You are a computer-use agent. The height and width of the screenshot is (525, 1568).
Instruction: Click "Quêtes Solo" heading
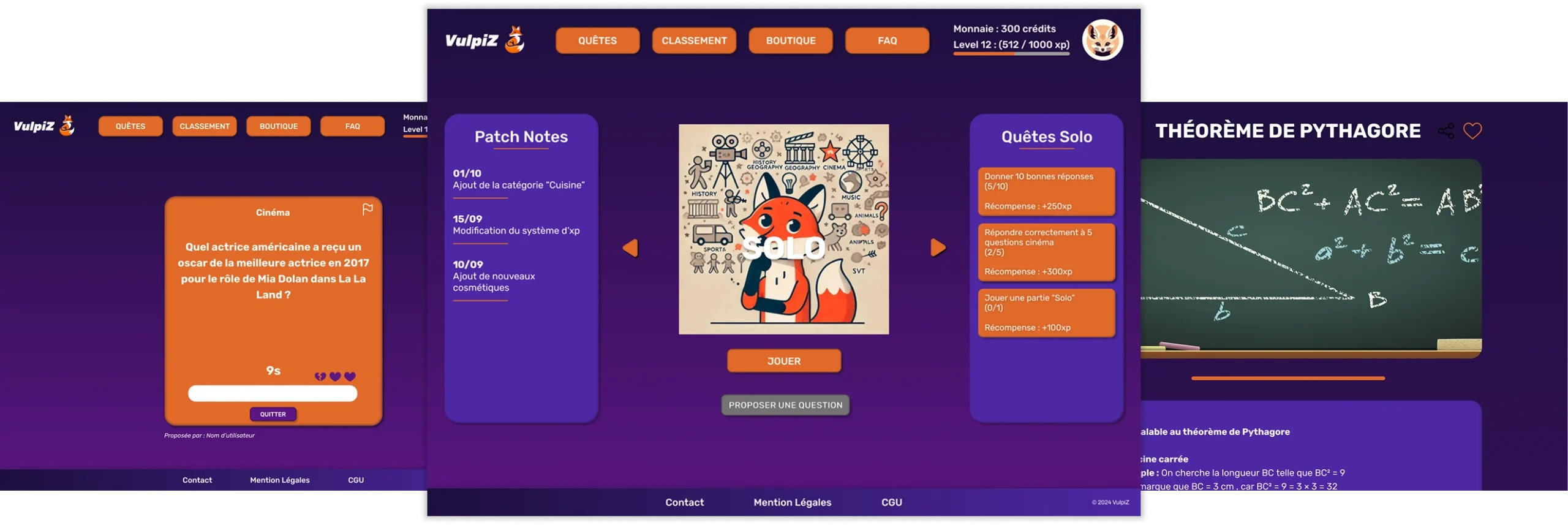[1046, 137]
